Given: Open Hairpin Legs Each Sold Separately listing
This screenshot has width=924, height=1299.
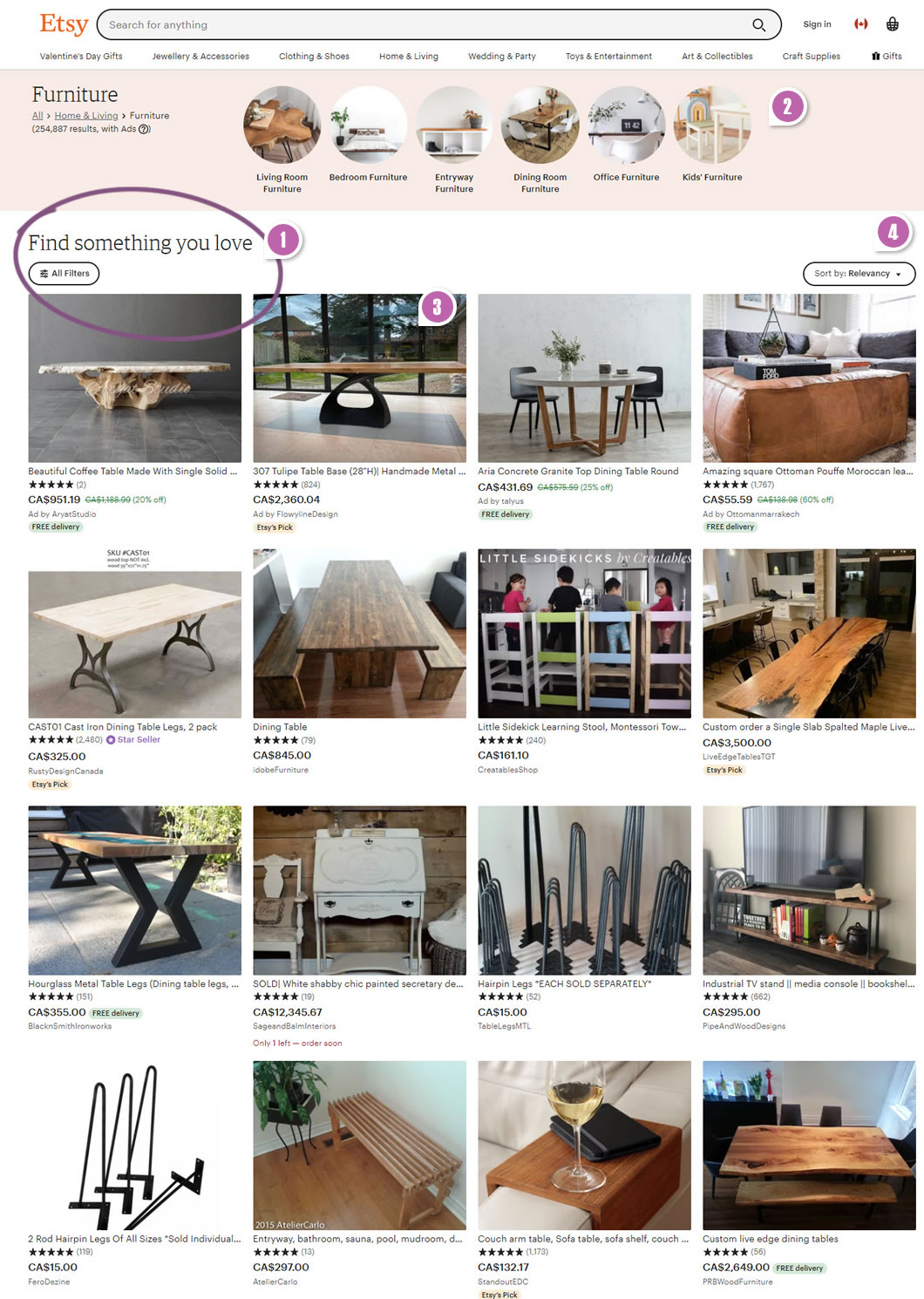Looking at the screenshot, I should 584,890.
